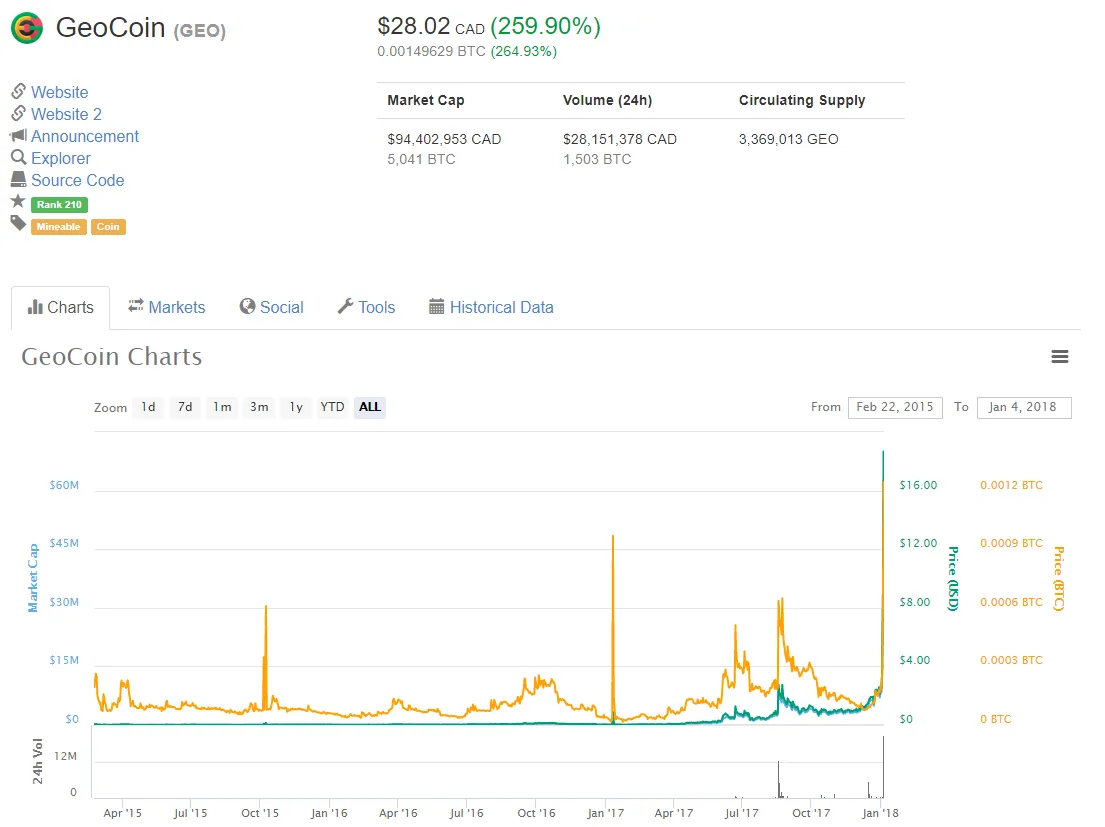This screenshot has width=1105, height=827.
Task: Click the Price (BTC) axis label
Action: point(1058,578)
